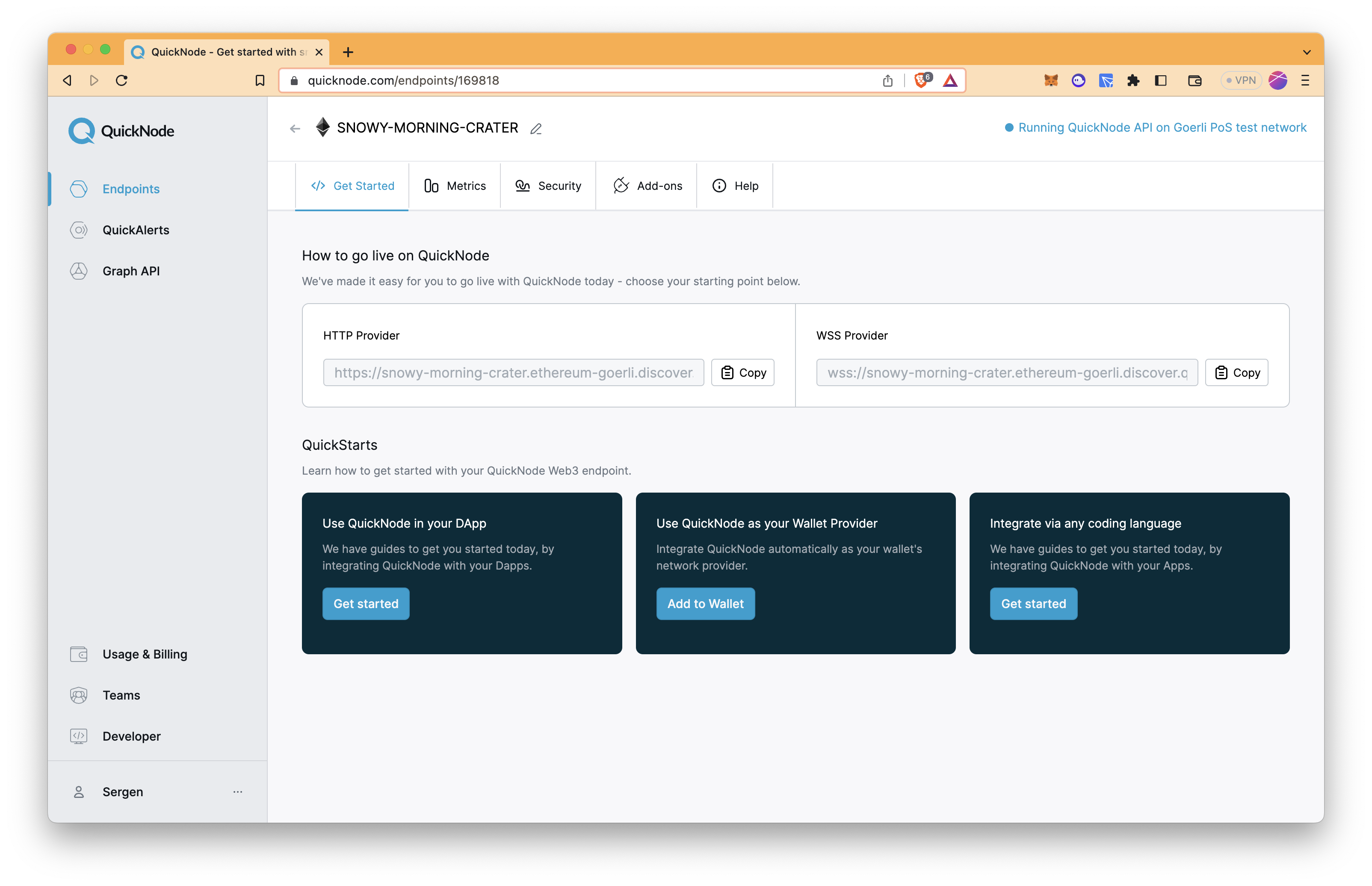Click the 'How to go live on QuickNode' heading
The height and width of the screenshot is (886, 1372).
click(395, 255)
